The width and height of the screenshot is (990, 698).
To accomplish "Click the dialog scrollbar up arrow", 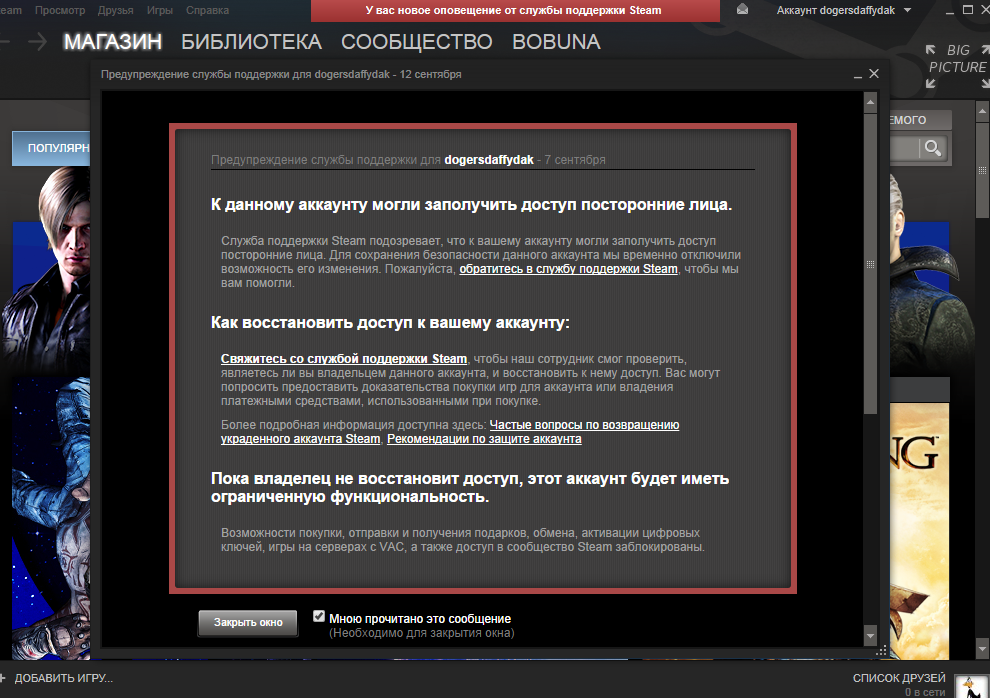I will pos(871,102).
